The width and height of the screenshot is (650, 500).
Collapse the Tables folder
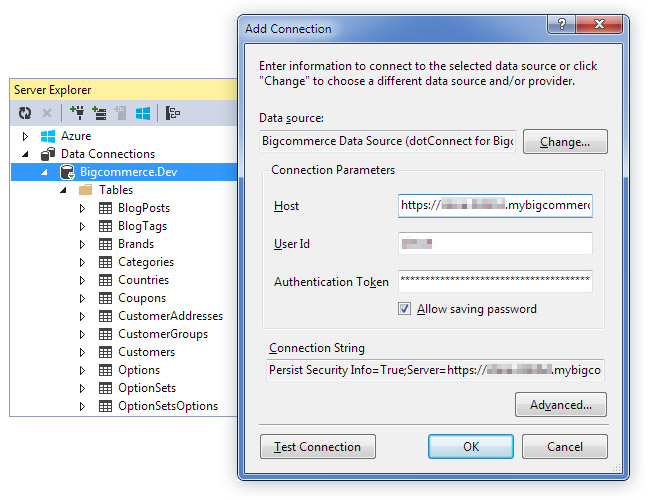[63, 190]
